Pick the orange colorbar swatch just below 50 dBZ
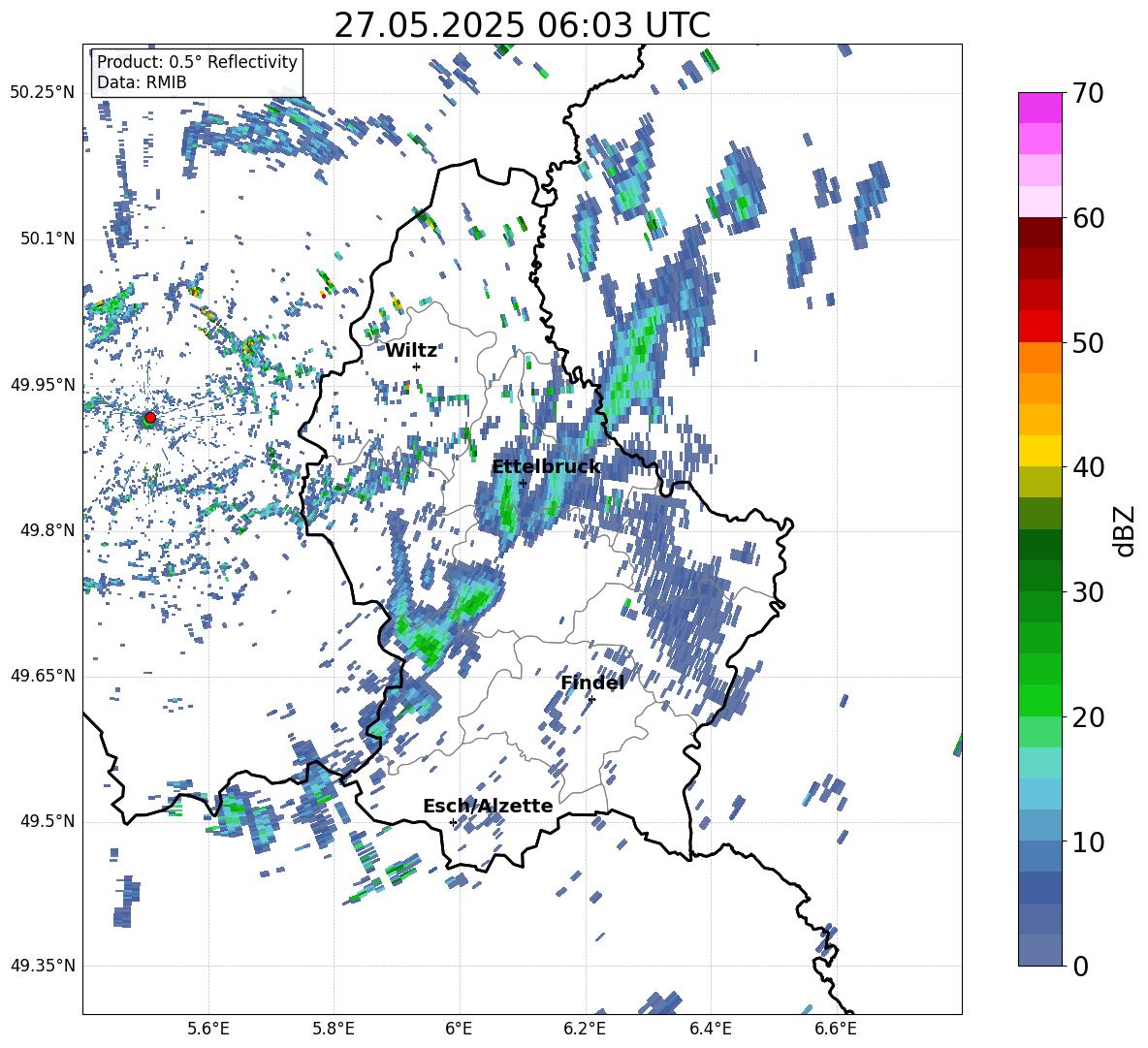1148x1048 pixels. pyautogui.click(x=1039, y=357)
